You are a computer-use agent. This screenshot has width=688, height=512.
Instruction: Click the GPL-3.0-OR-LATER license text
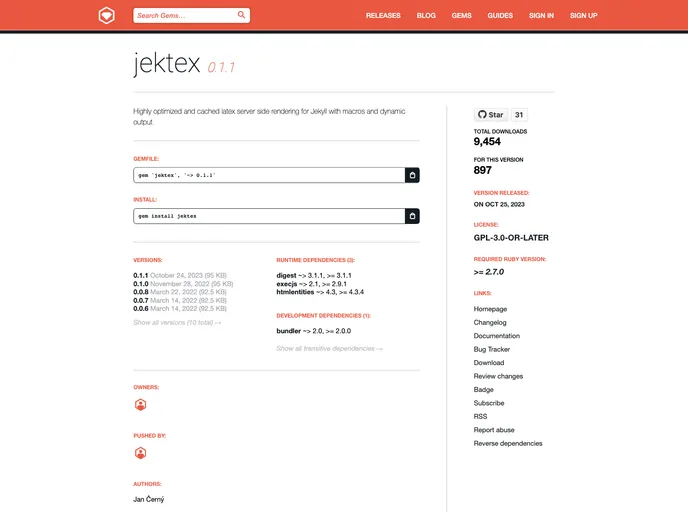pos(511,238)
